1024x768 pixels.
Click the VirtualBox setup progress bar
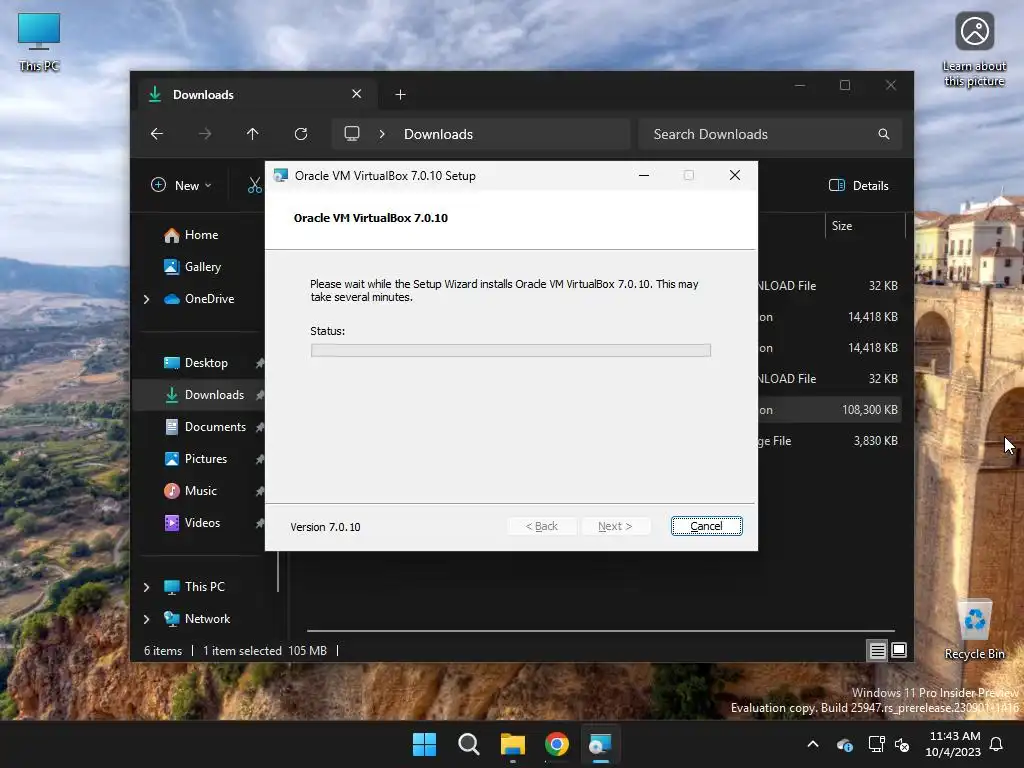[x=511, y=351]
